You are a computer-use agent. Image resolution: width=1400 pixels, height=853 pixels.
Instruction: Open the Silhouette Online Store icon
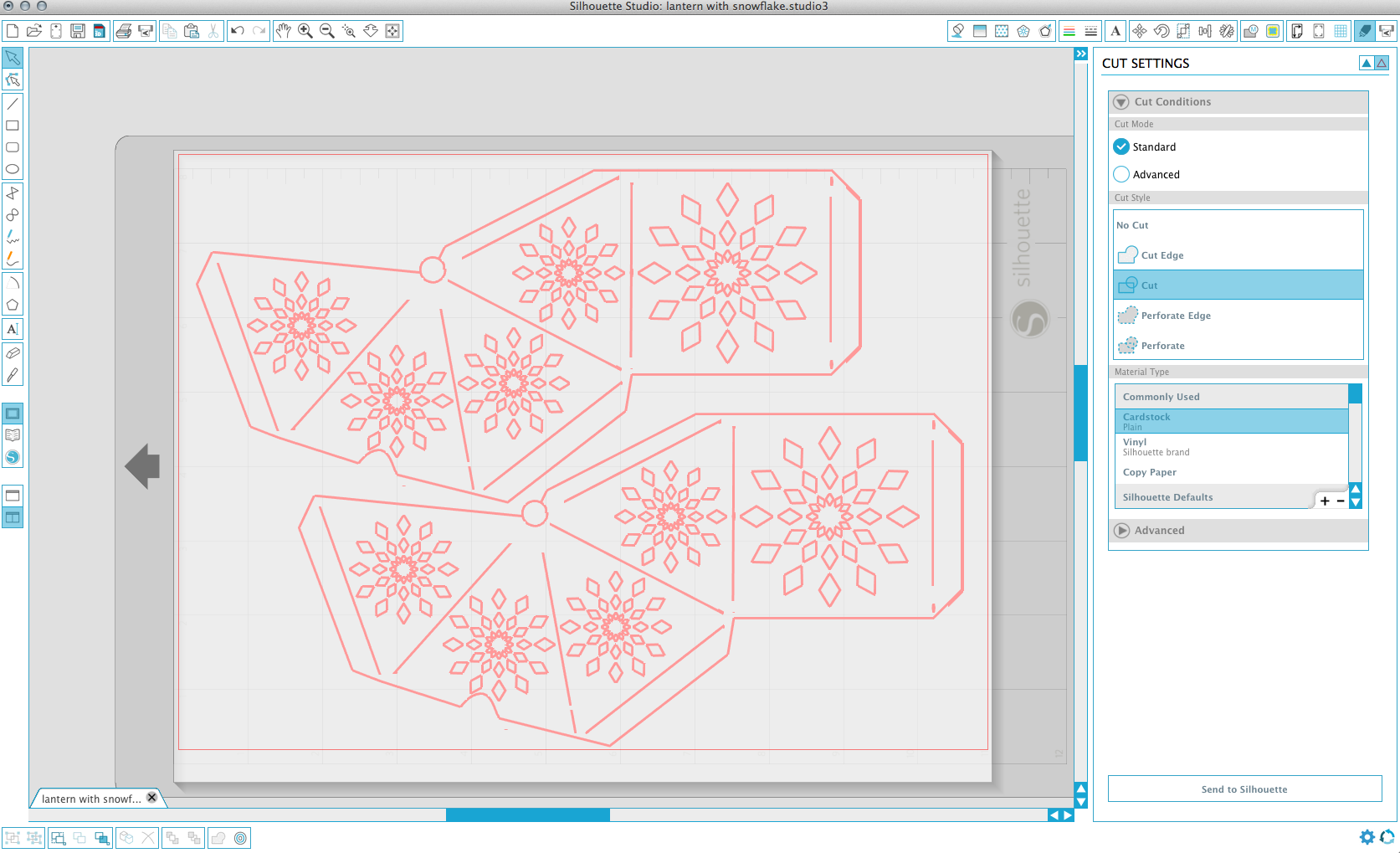pyautogui.click(x=13, y=457)
